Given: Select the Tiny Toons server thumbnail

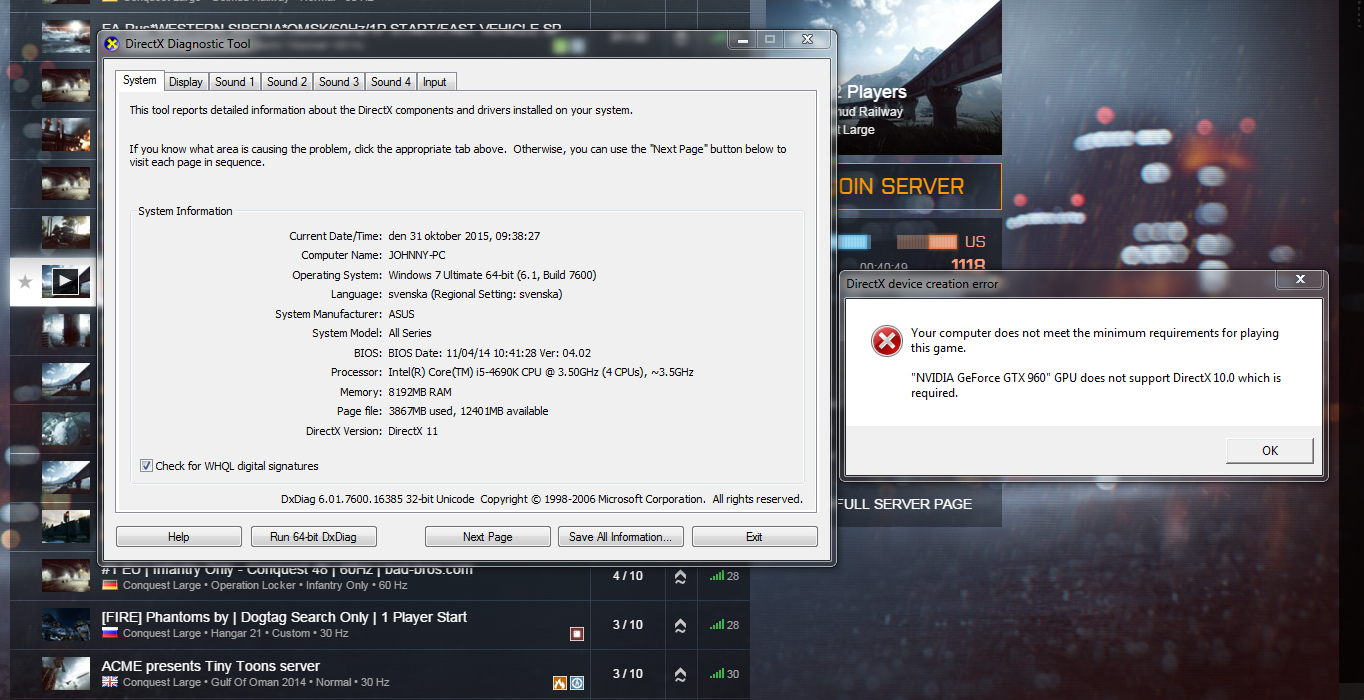Looking at the screenshot, I should (66, 673).
